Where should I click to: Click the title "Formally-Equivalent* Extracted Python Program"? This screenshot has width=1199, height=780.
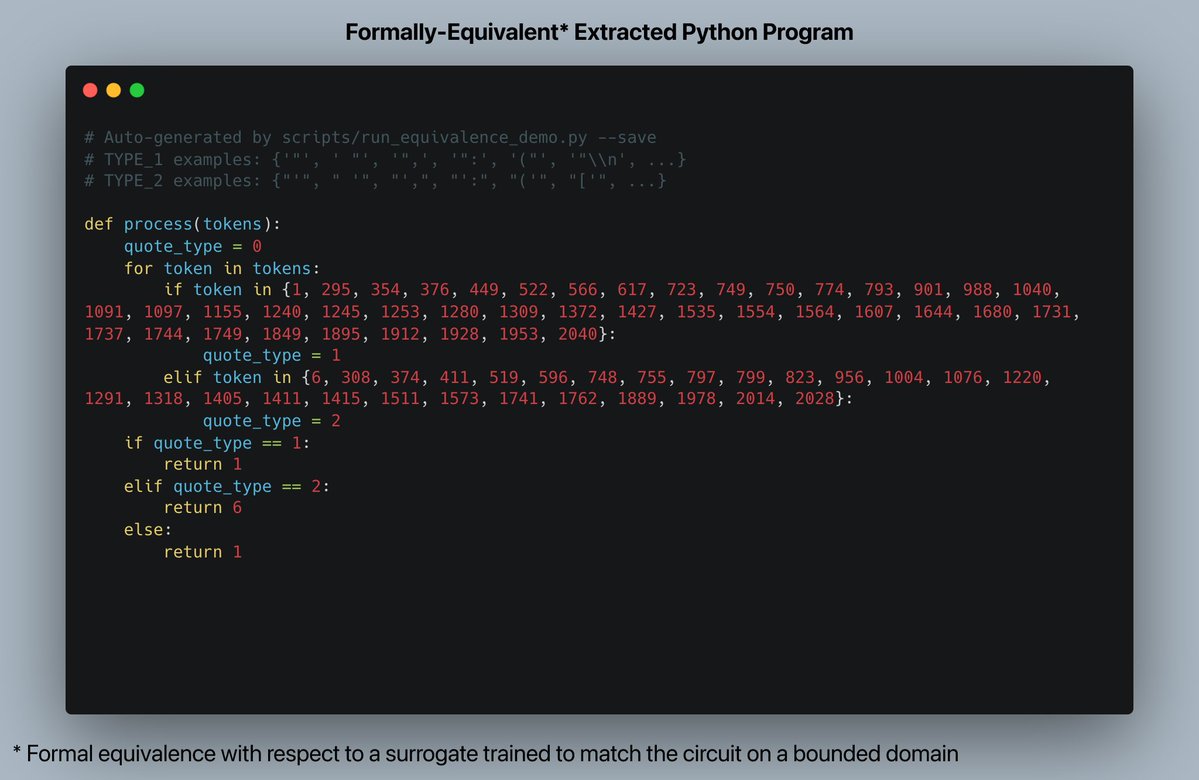[599, 32]
